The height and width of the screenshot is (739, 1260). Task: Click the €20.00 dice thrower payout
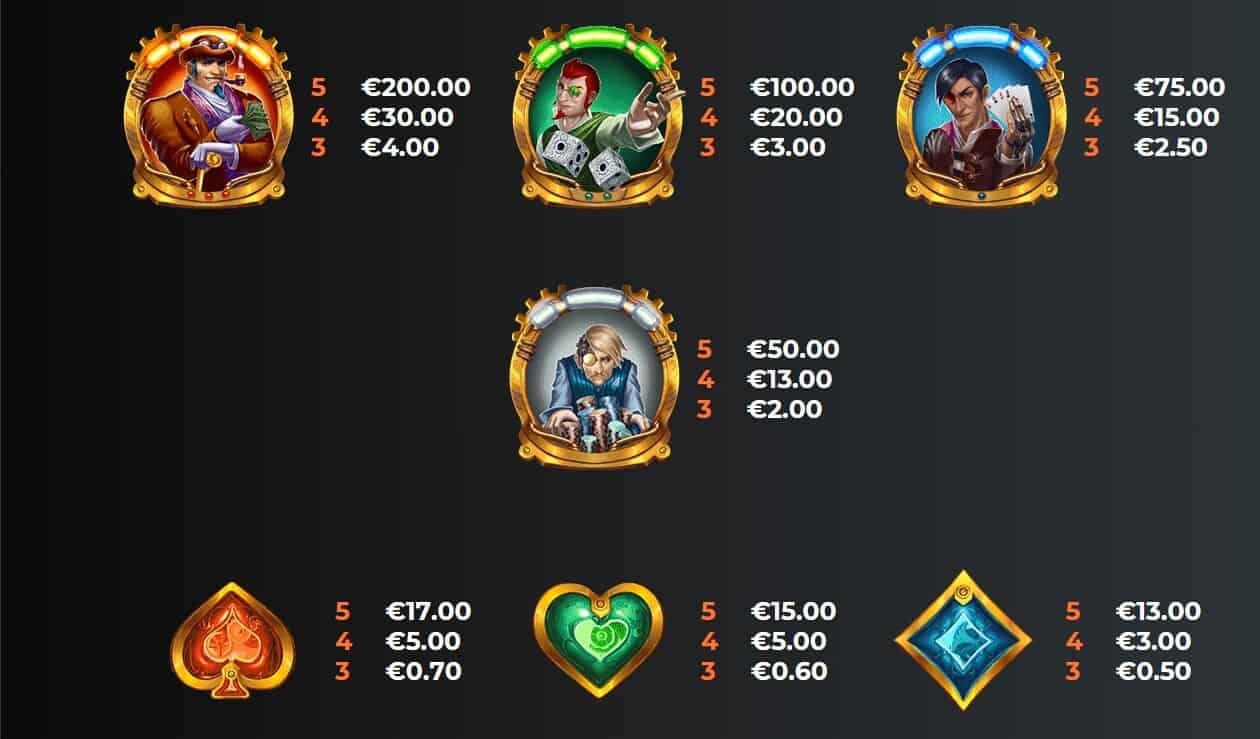pos(796,117)
